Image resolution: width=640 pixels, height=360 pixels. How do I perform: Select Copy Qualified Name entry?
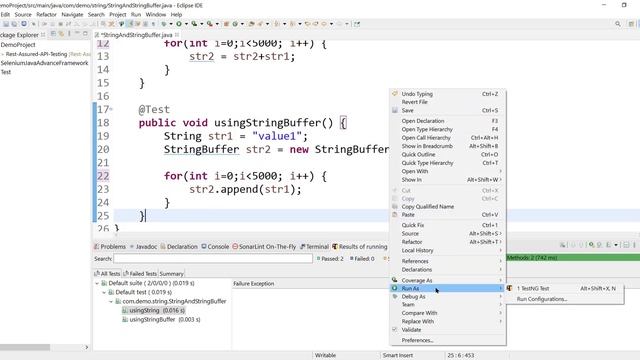click(x=448, y=206)
